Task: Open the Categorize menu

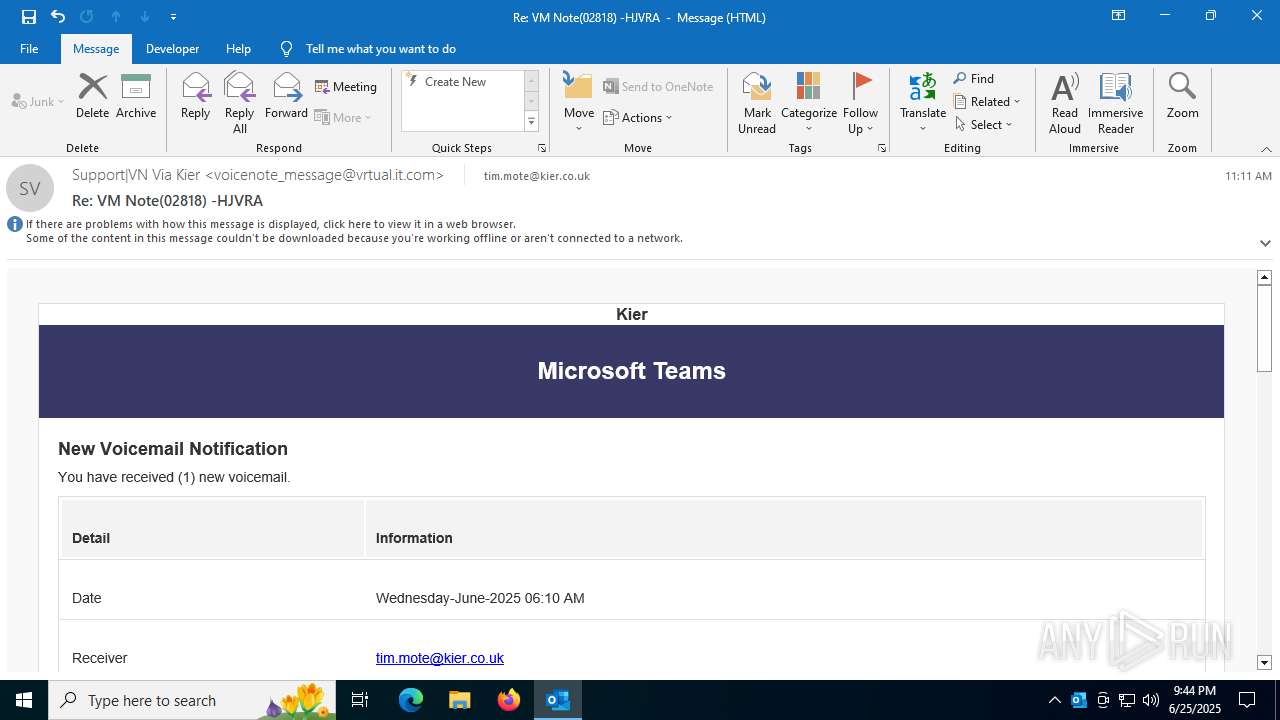Action: (808, 103)
